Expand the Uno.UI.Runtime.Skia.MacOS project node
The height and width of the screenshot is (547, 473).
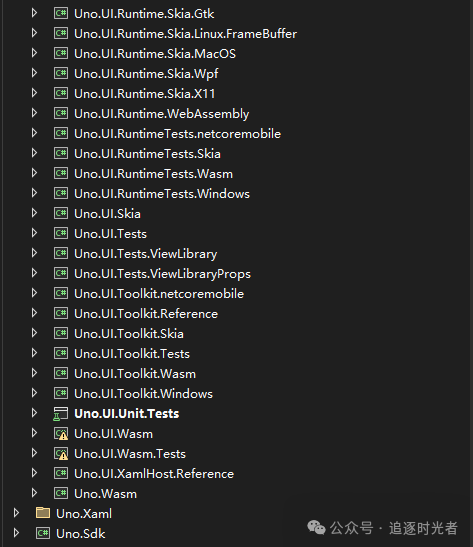click(x=34, y=53)
